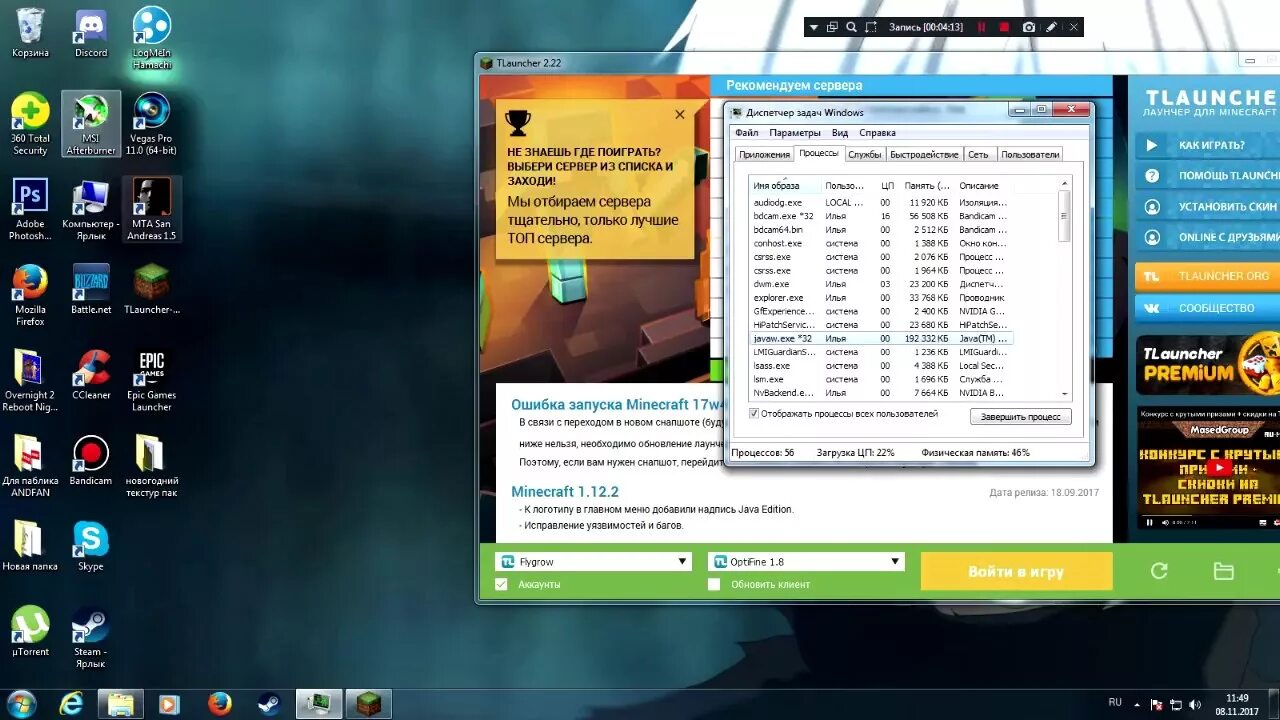
Task: Open Internet Explorer from the taskbar
Action: point(71,704)
